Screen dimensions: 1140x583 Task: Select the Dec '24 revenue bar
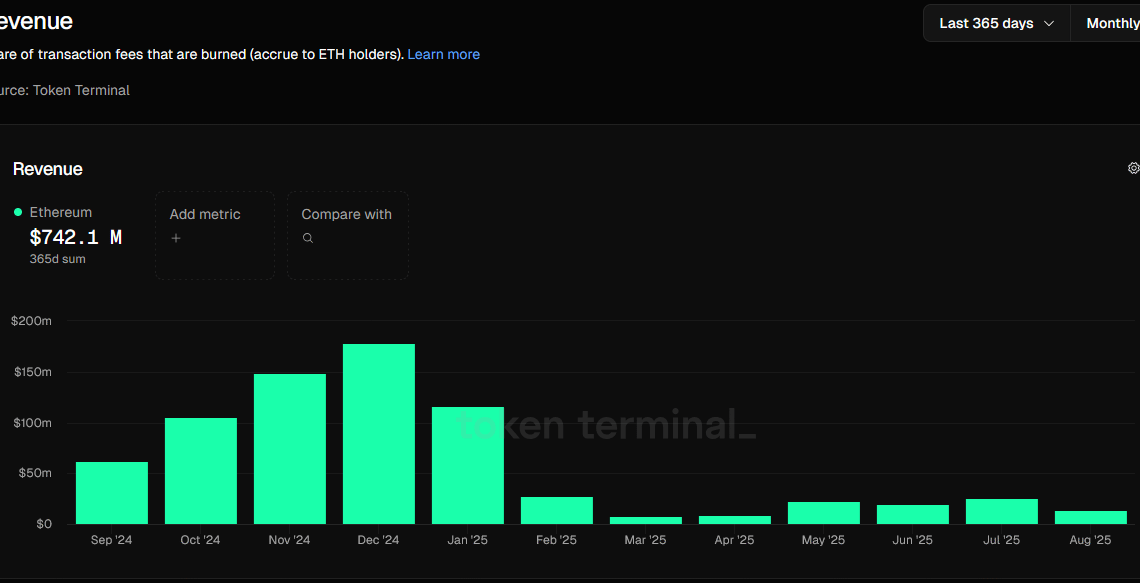(379, 434)
